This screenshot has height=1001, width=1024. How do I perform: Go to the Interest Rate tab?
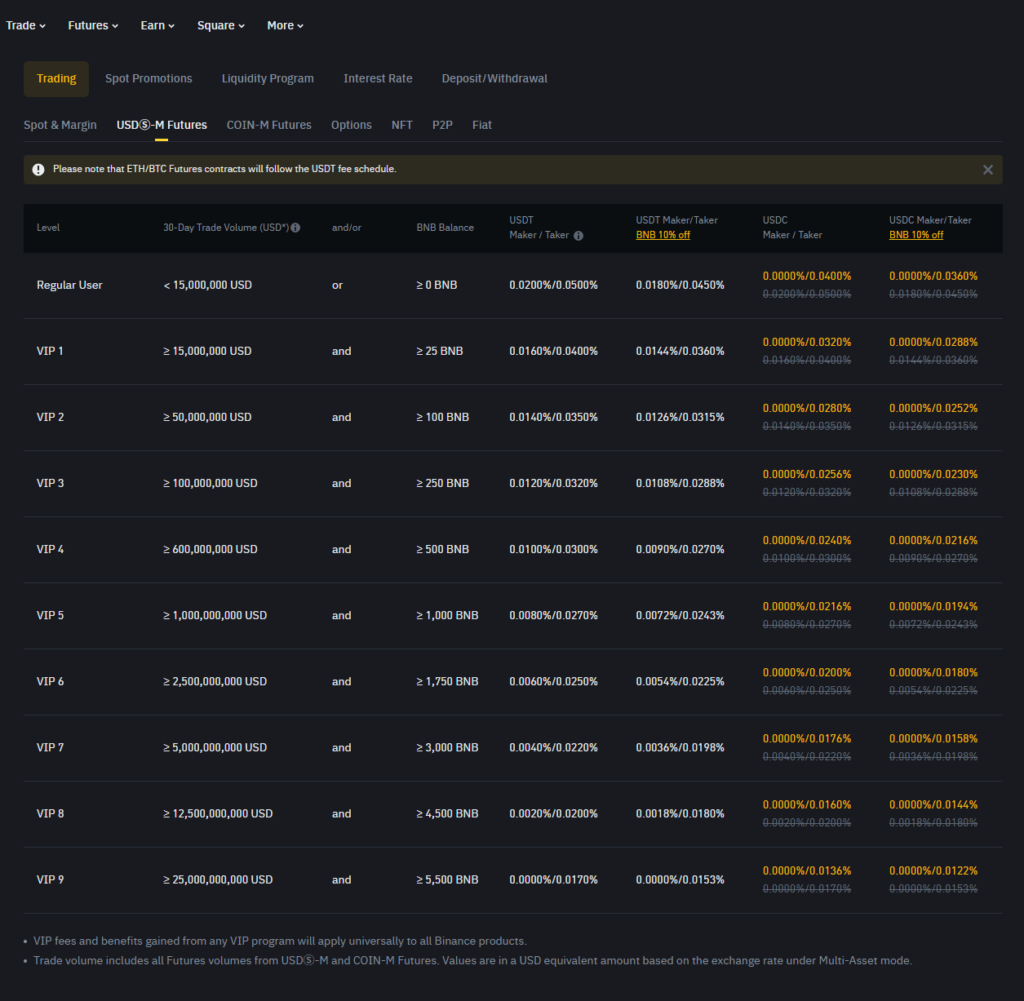pos(378,79)
